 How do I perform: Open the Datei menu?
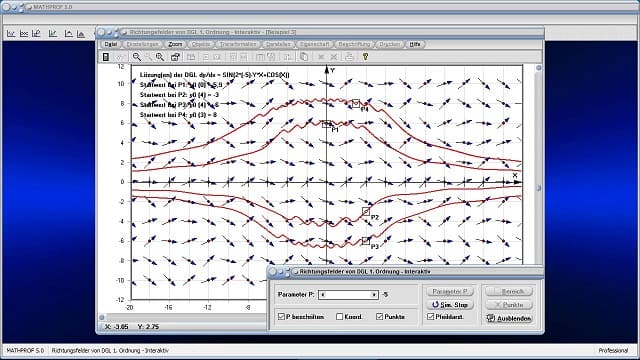(x=111, y=44)
